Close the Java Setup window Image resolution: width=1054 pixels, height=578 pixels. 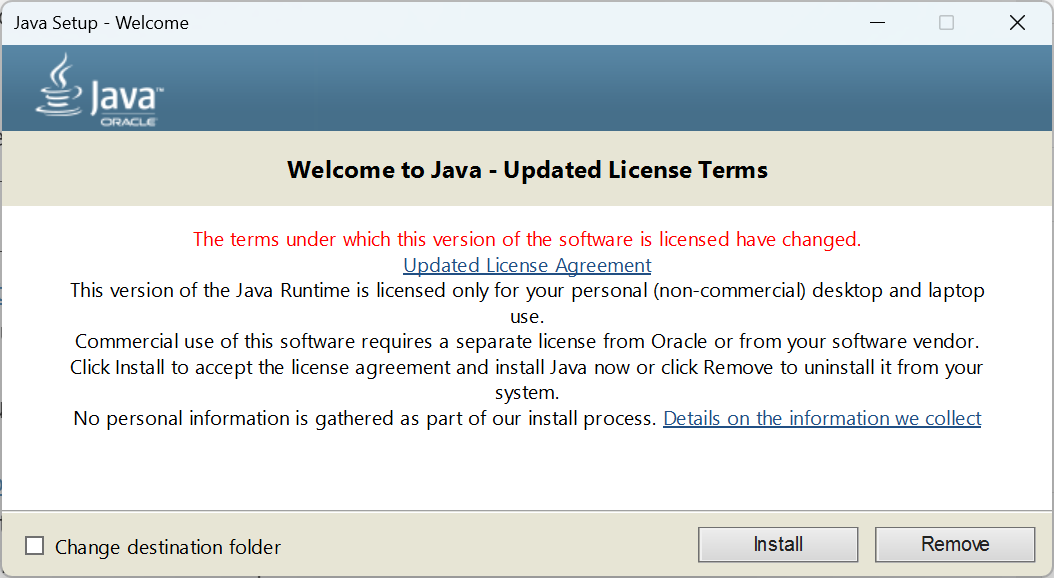(1017, 23)
